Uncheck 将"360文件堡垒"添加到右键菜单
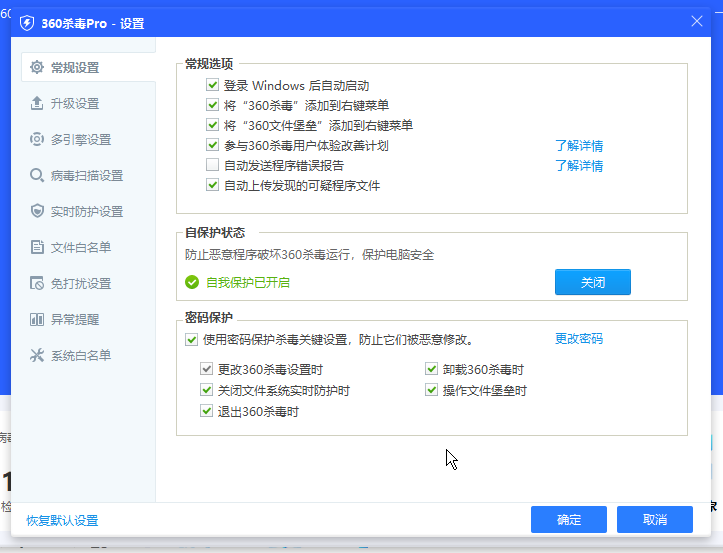The width and height of the screenshot is (723, 553). [212, 125]
